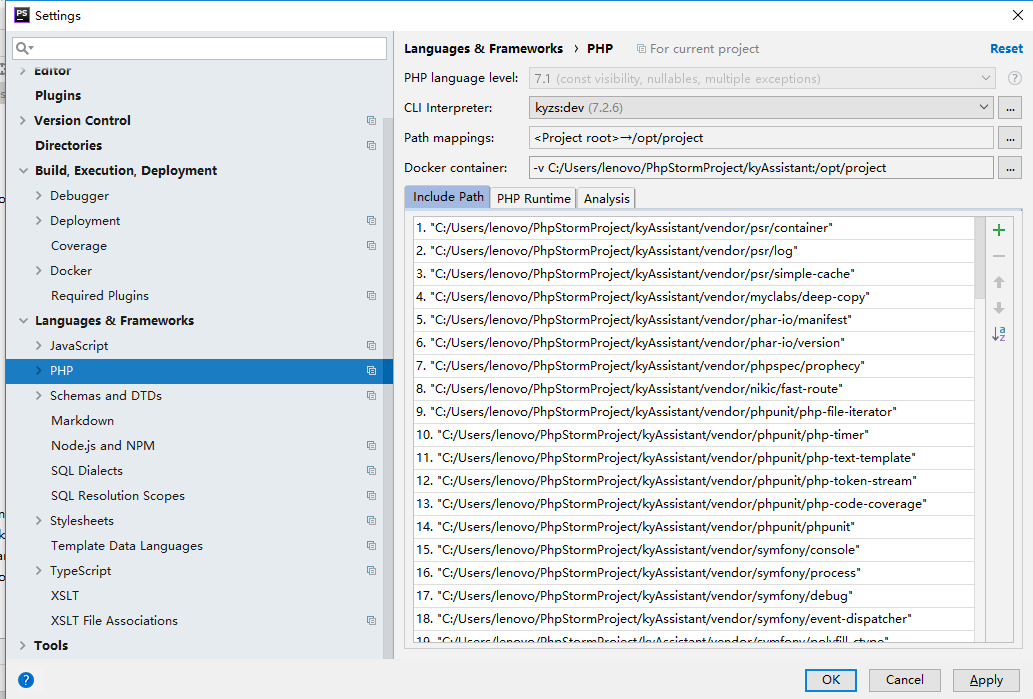Image resolution: width=1033 pixels, height=699 pixels.
Task: Click Languages & Frameworks breadcrumb text
Action: [484, 49]
